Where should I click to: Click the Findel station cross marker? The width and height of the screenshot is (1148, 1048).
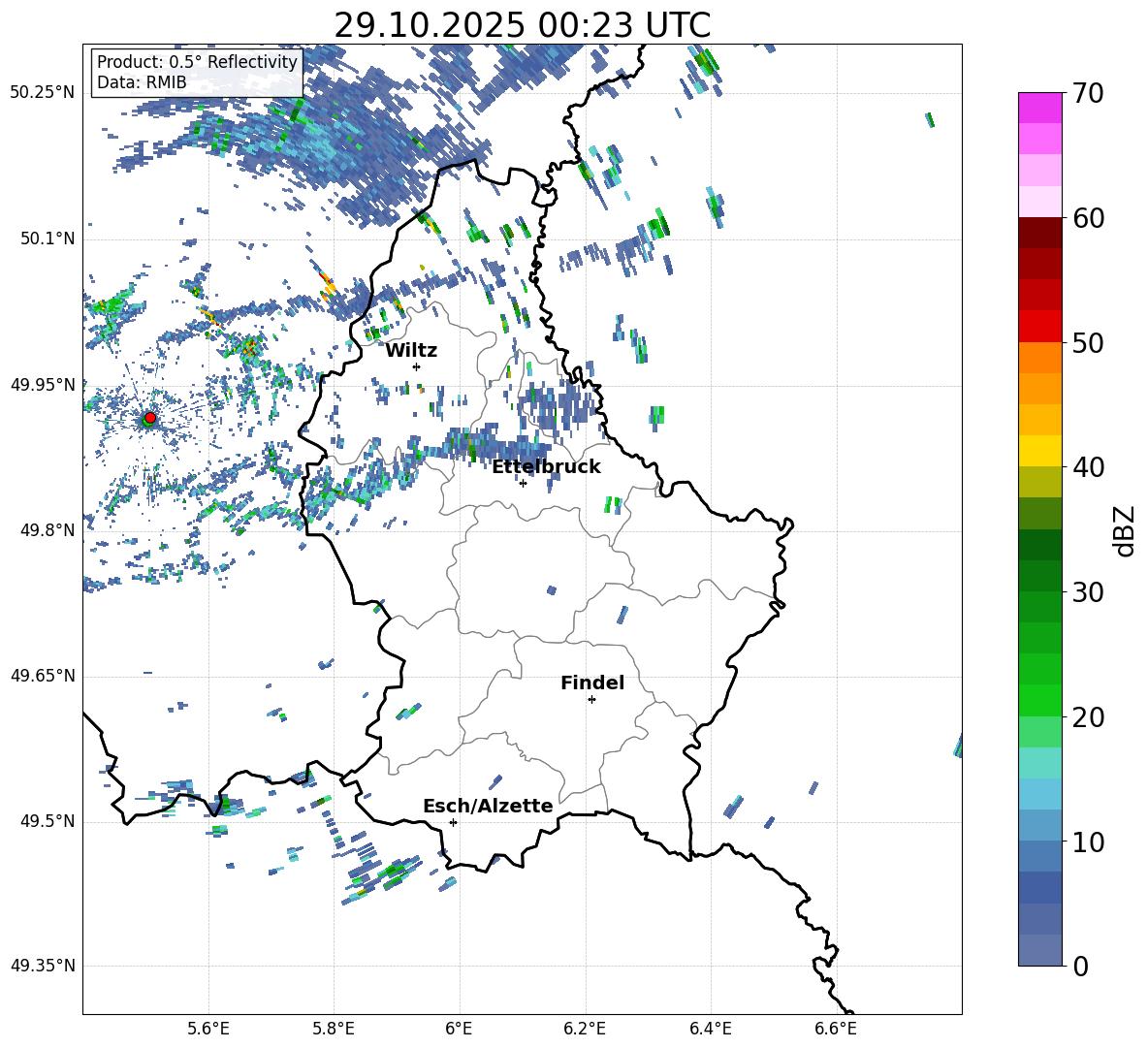[x=591, y=700]
